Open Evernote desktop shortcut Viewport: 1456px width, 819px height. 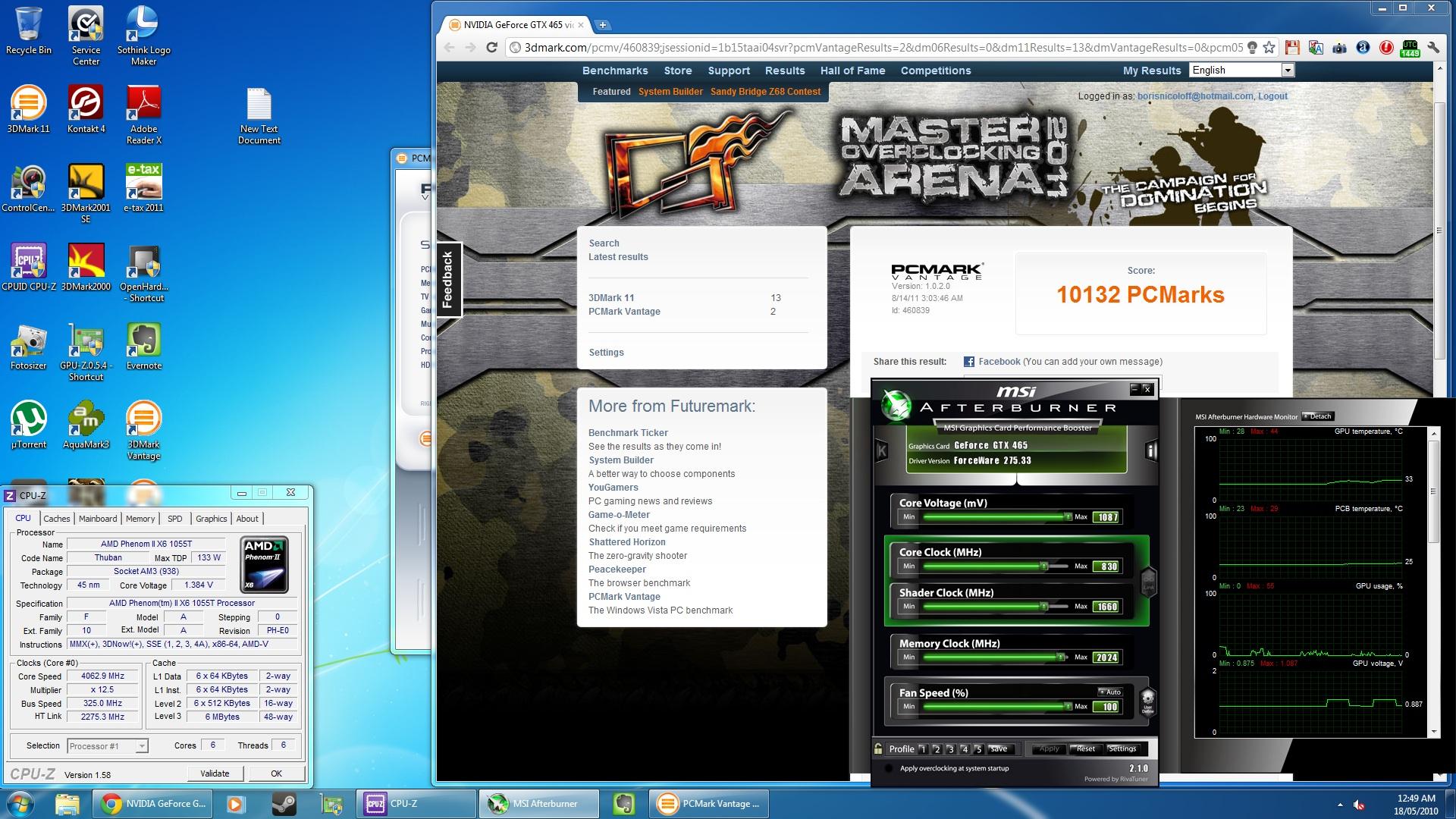[144, 347]
